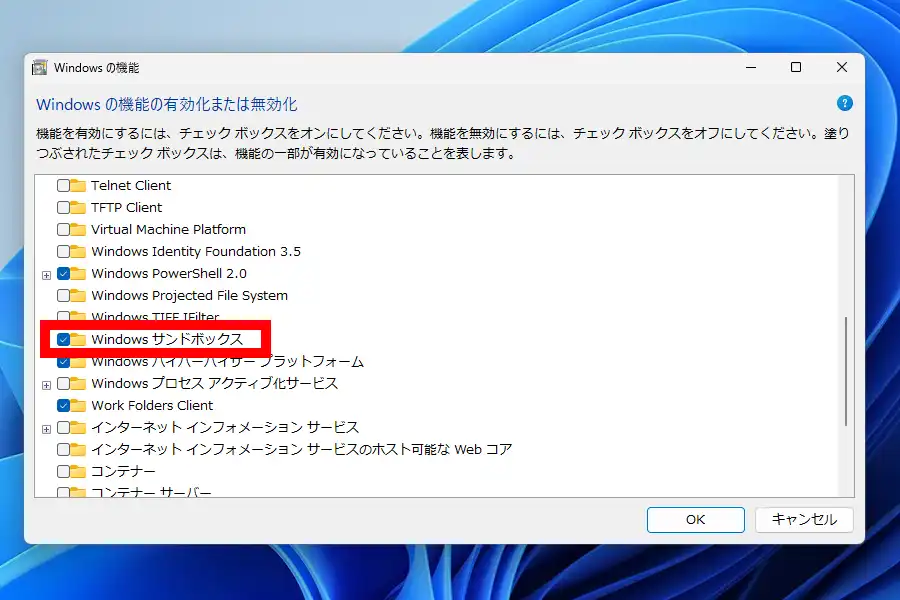Click the キャンセル button
Viewport: 900px width, 600px height.
[x=804, y=520]
